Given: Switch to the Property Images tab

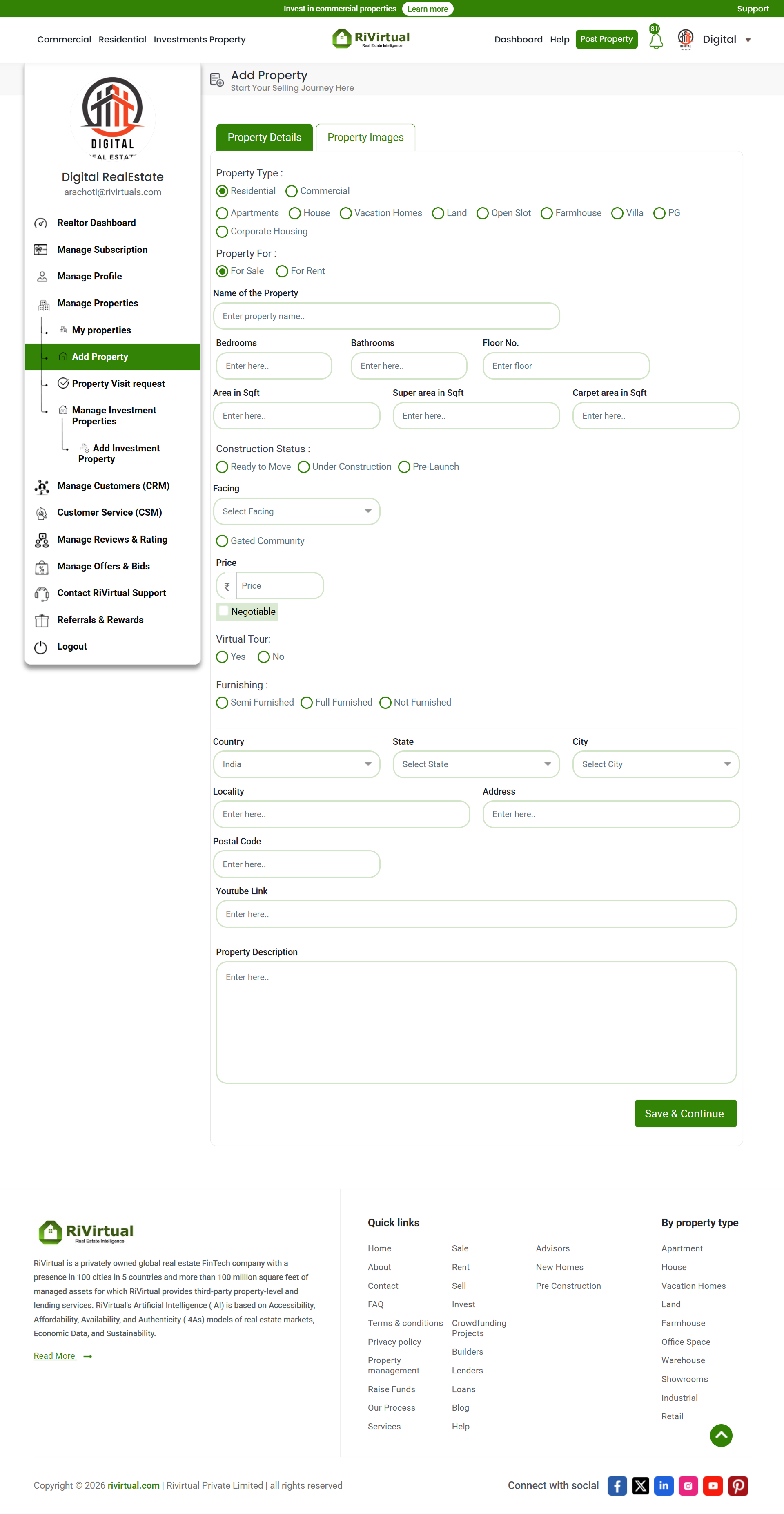Looking at the screenshot, I should (x=365, y=137).
